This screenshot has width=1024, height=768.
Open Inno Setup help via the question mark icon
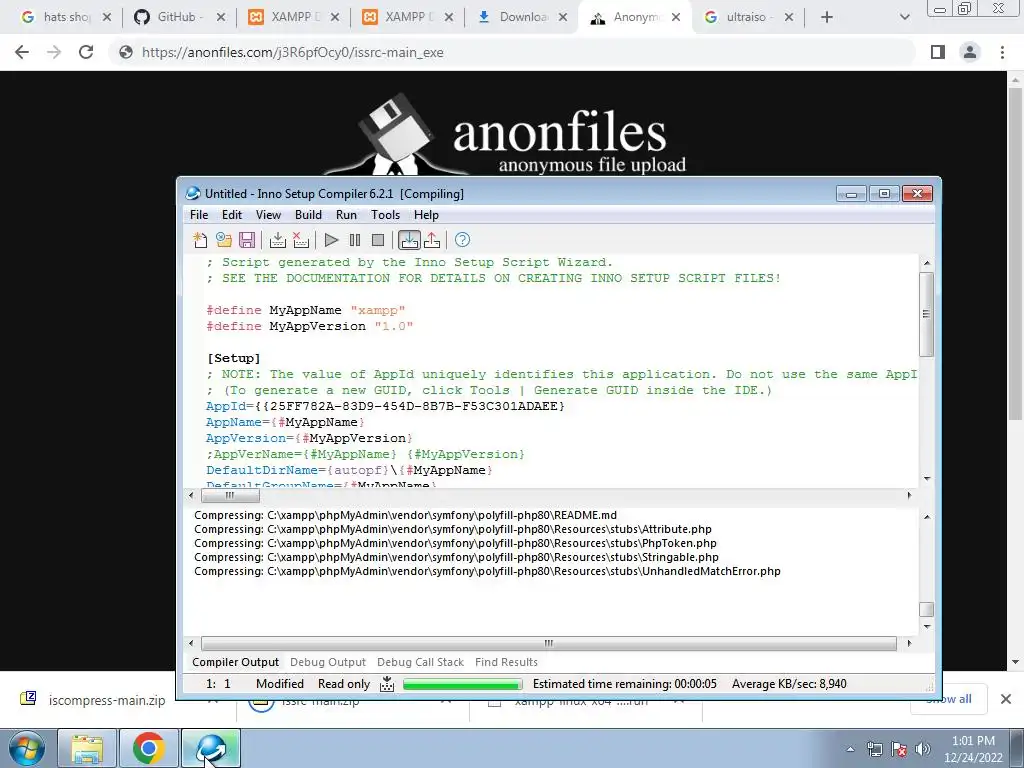coord(462,240)
